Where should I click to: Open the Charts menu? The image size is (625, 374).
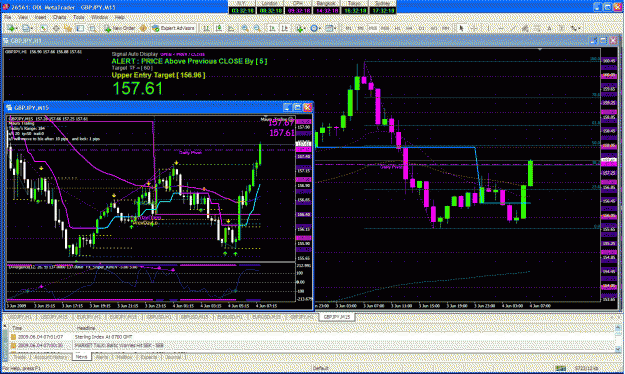[x=59, y=17]
